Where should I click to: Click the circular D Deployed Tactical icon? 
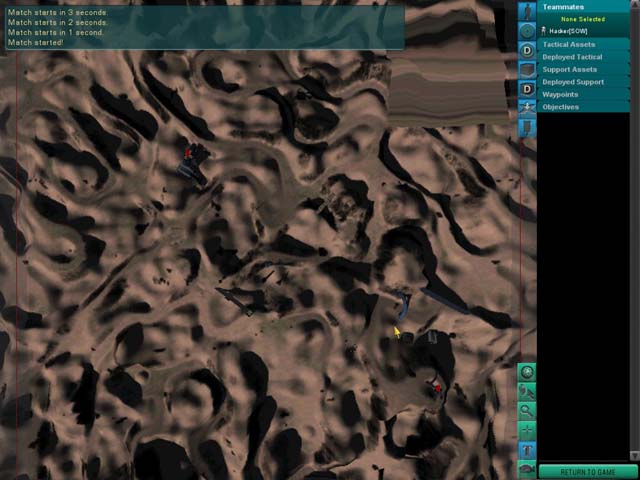[x=527, y=51]
